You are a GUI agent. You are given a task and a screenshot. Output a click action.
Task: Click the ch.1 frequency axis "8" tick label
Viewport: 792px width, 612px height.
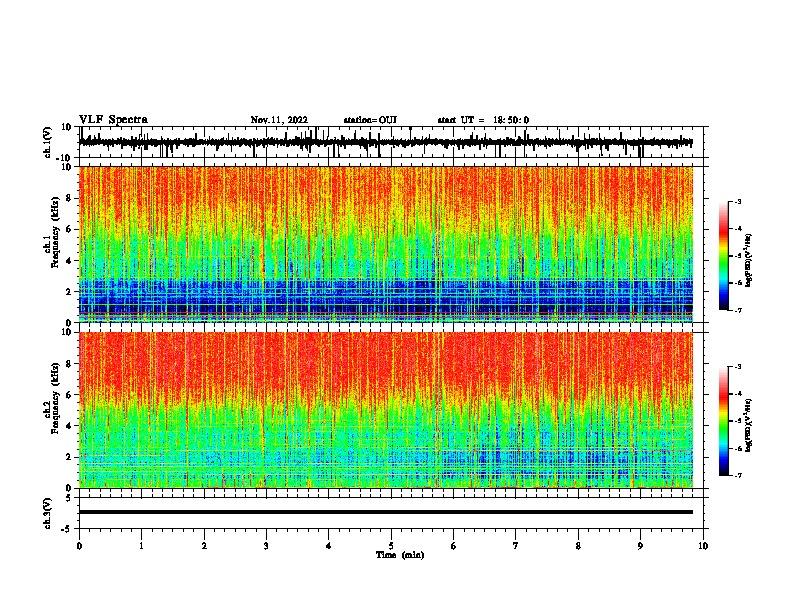[69, 198]
